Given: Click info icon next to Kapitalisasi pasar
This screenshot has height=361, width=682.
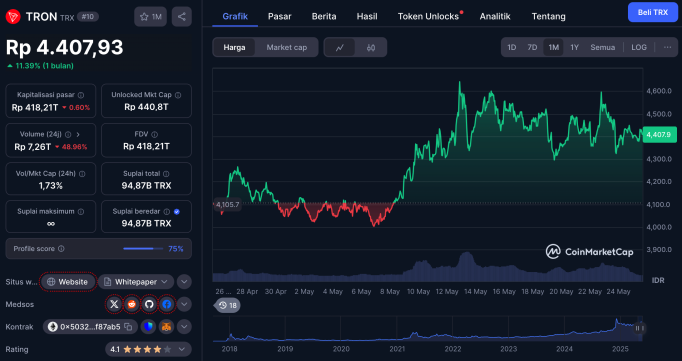Looking at the screenshot, I should [x=81, y=95].
